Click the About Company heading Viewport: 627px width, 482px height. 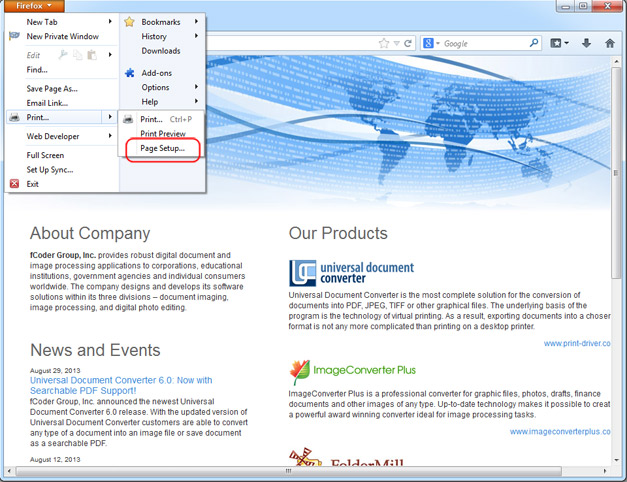[x=90, y=233]
